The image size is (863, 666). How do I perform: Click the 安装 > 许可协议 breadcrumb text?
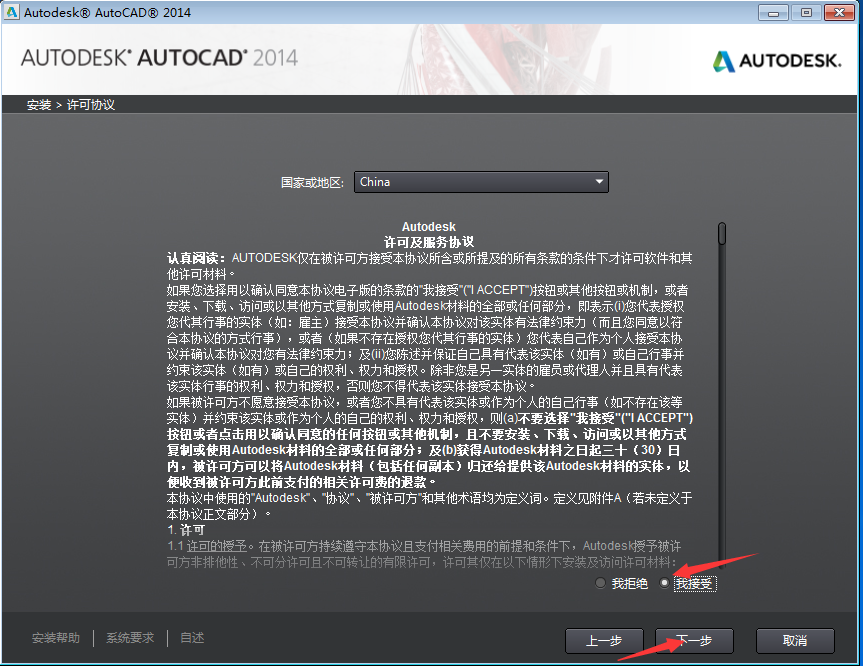(71, 105)
